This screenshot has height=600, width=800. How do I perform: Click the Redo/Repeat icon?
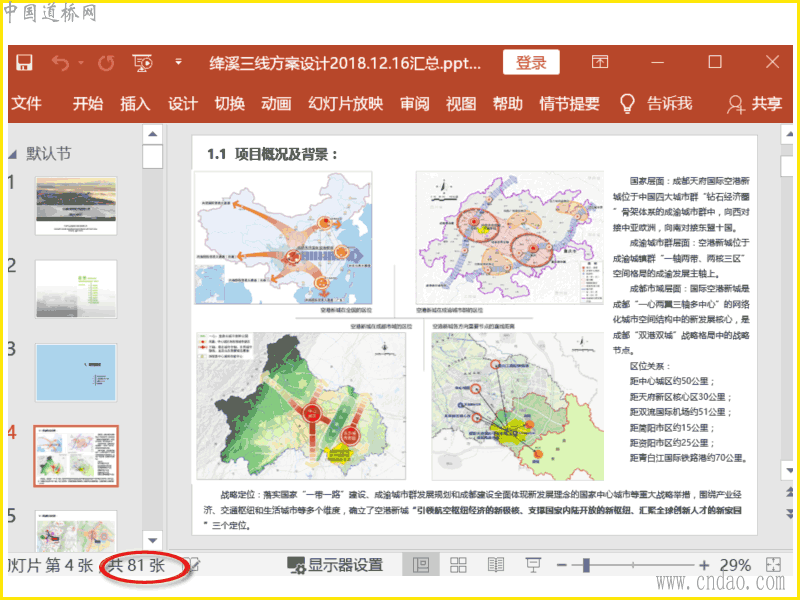tap(106, 63)
